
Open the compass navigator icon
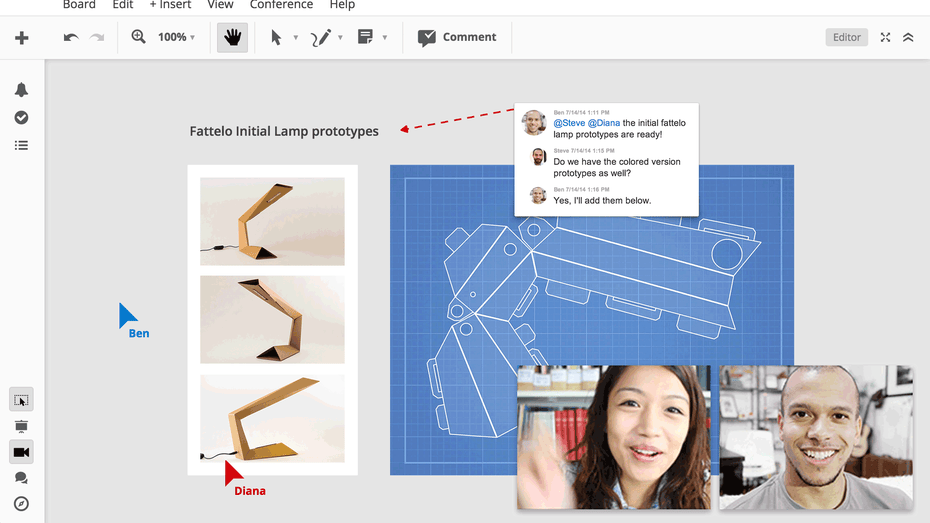[x=21, y=504]
